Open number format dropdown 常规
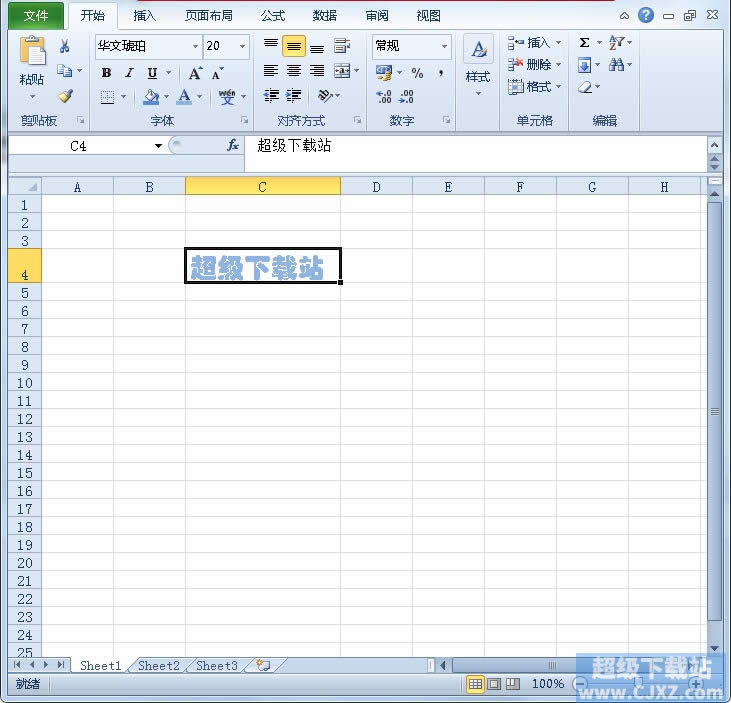Image resolution: width=731 pixels, height=703 pixels. [x=444, y=46]
